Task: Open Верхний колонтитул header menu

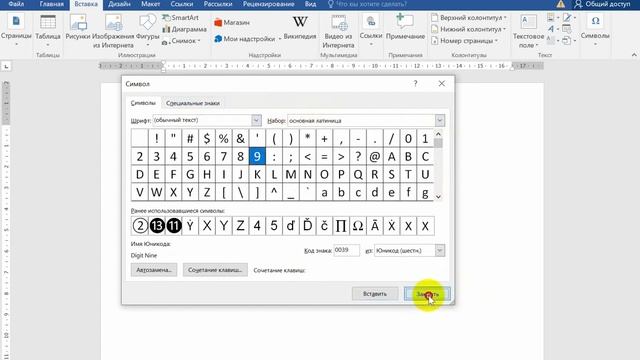Action: pos(469,18)
